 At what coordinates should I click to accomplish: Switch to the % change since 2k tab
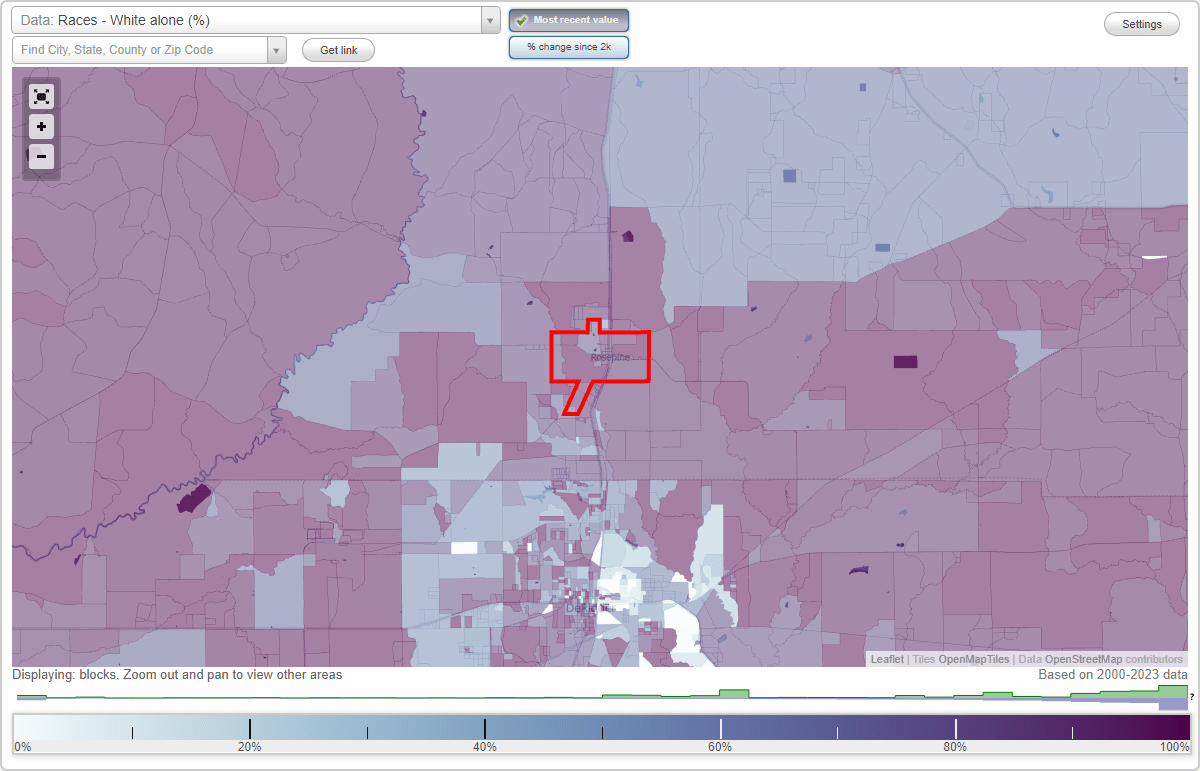(x=568, y=46)
